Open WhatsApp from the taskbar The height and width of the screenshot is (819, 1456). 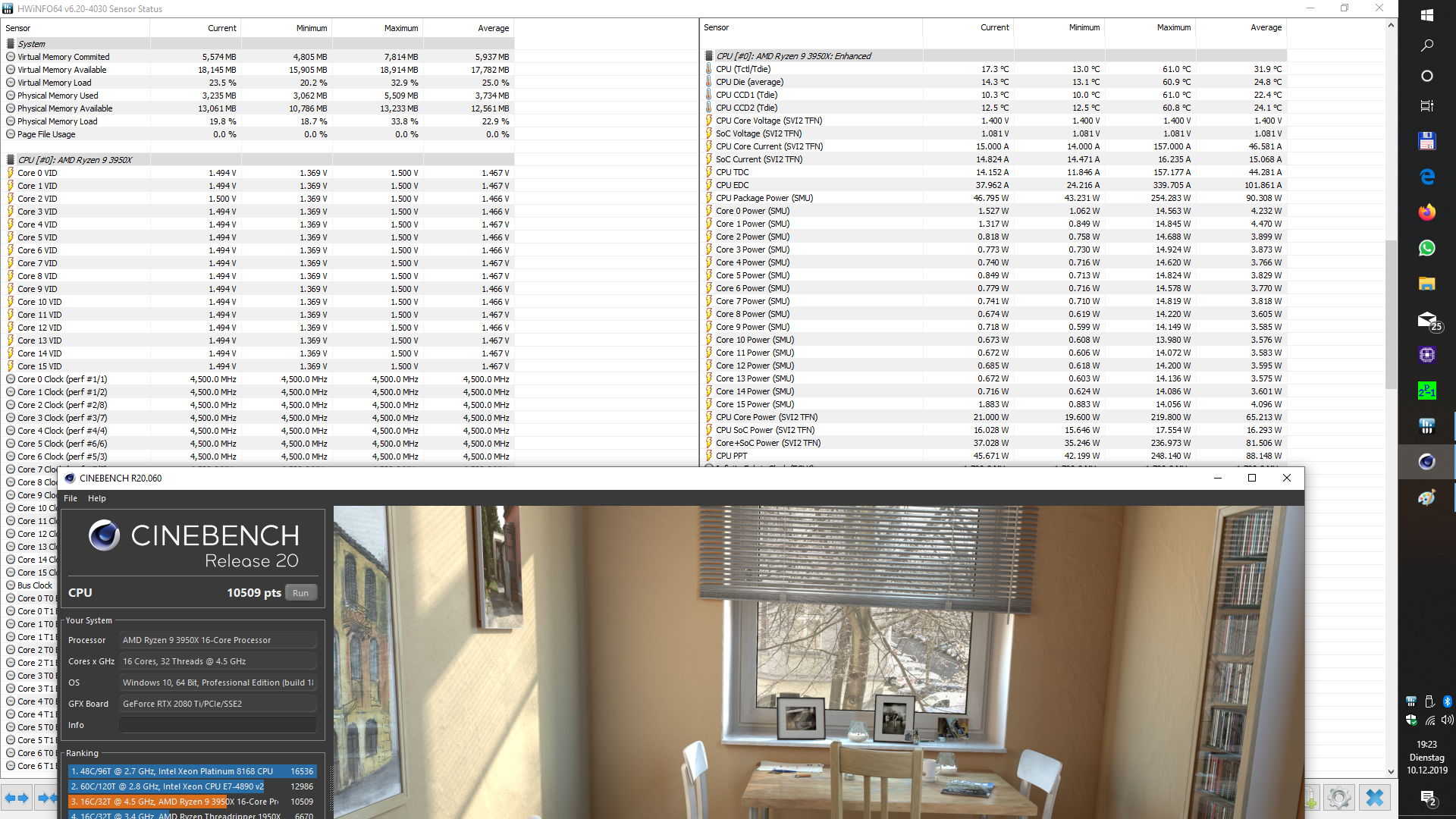tap(1426, 248)
